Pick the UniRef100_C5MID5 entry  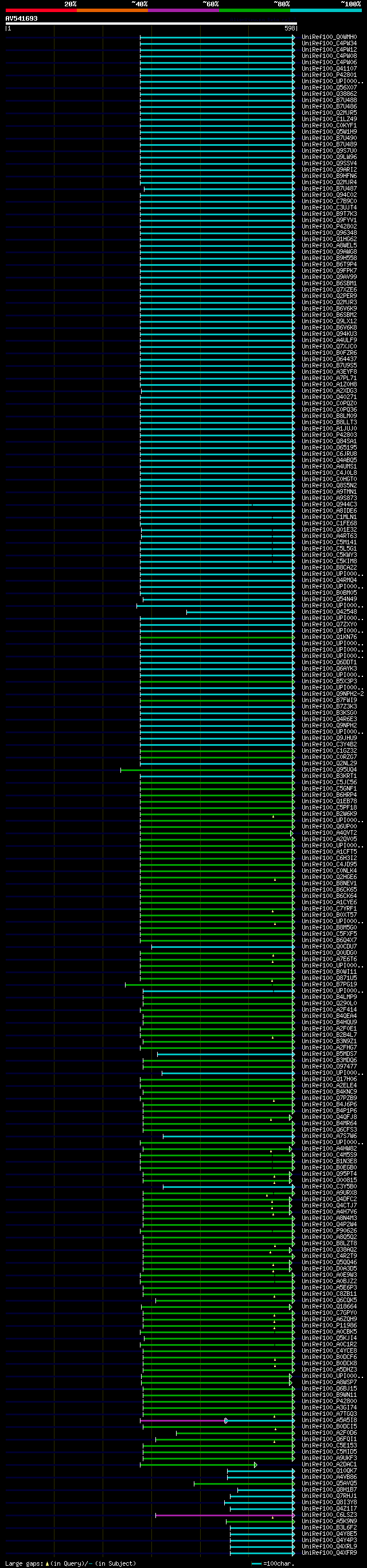329,1452
